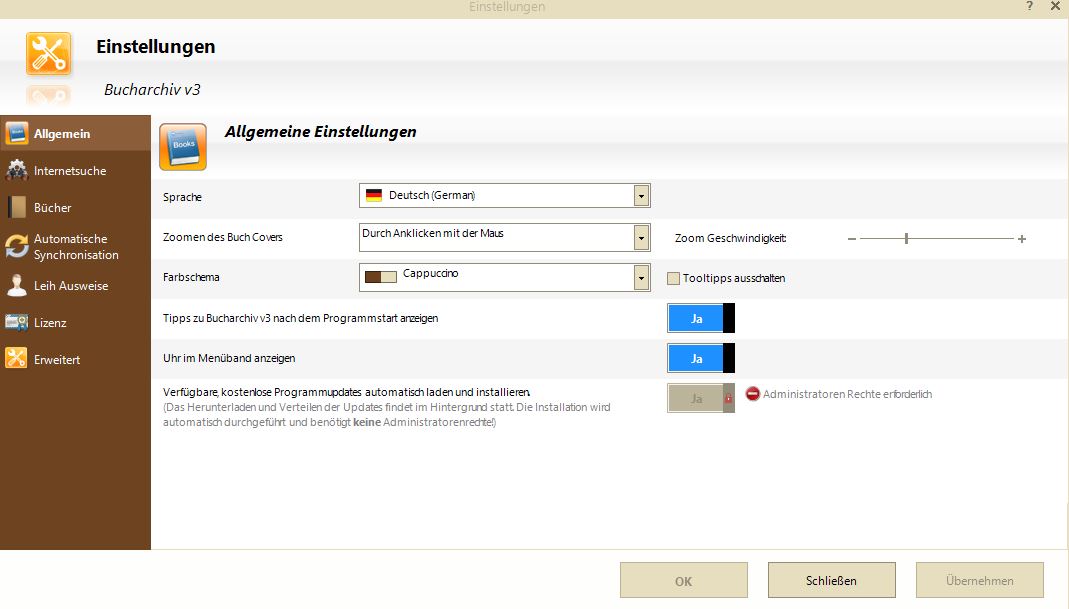
Task: Close the Einstellungen window
Action: click(1055, 6)
